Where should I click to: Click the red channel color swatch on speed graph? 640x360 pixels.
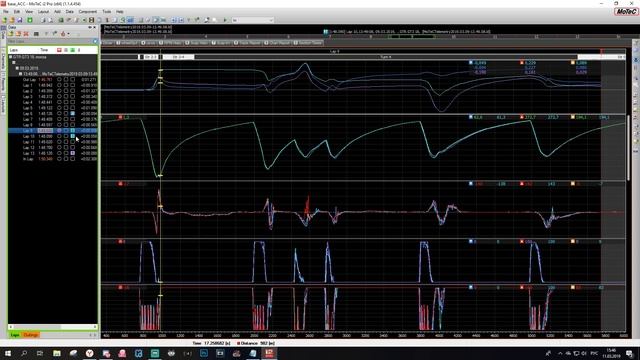120,117
